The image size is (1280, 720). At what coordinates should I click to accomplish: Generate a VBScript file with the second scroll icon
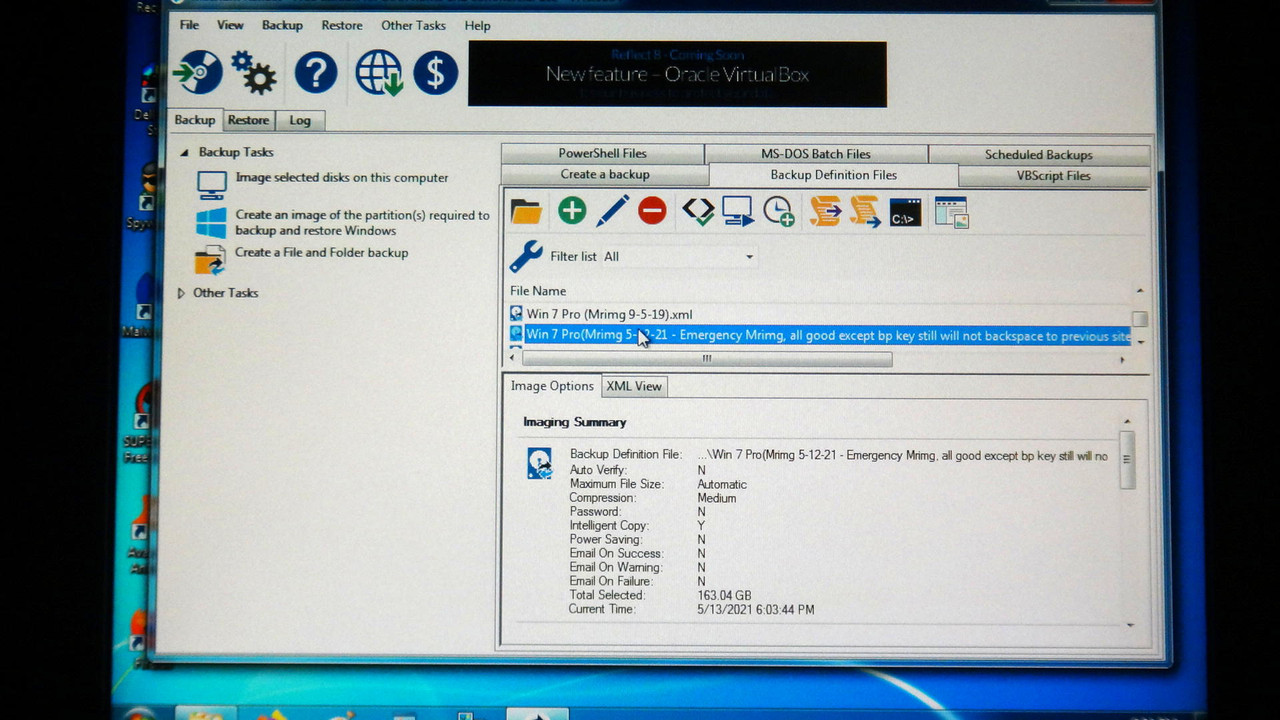865,211
